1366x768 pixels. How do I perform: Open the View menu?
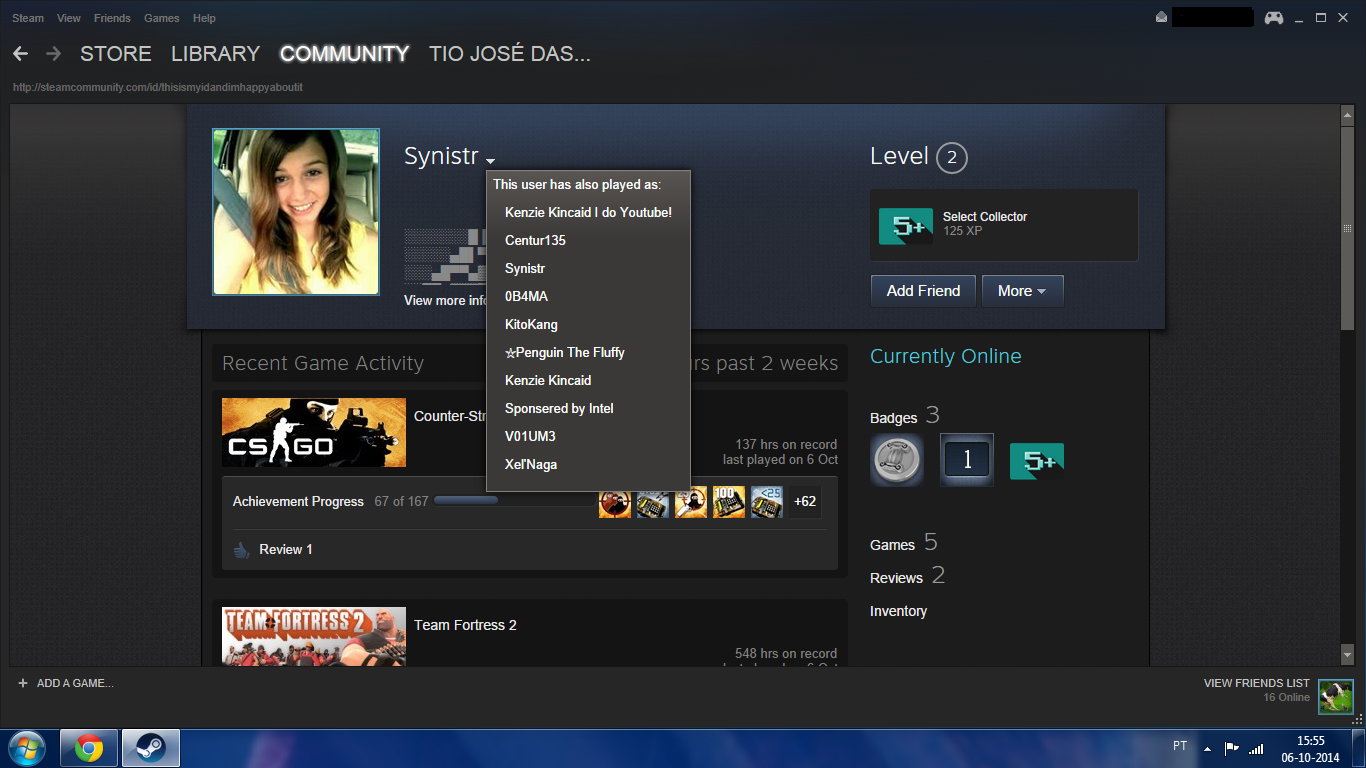point(69,18)
